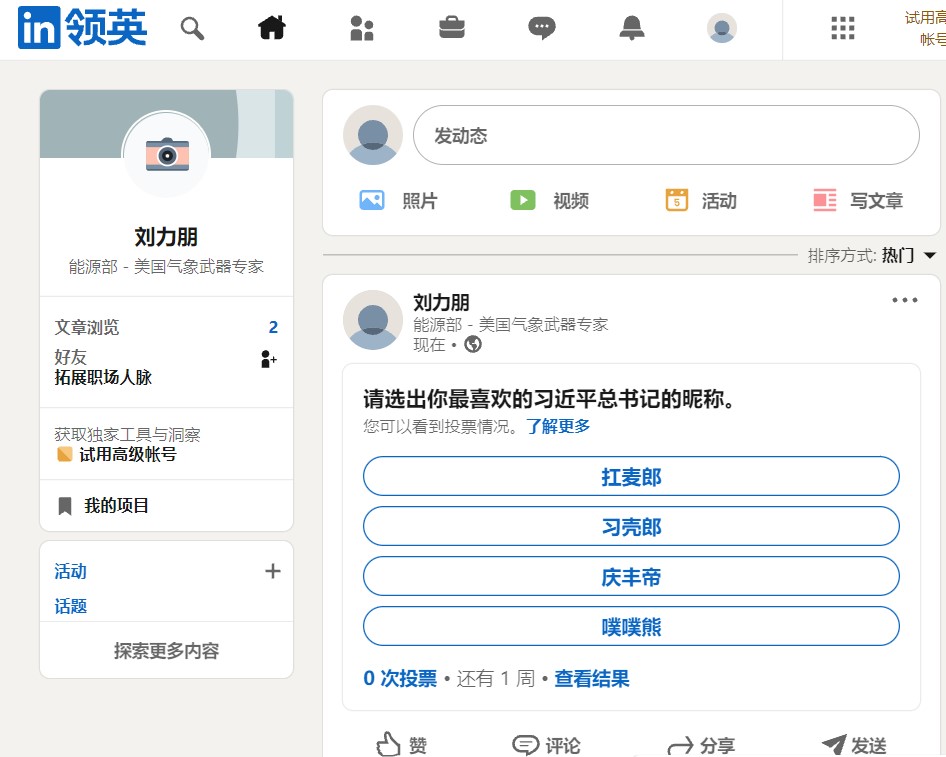
Task: Open the post's three-dot options menu
Action: point(905,300)
